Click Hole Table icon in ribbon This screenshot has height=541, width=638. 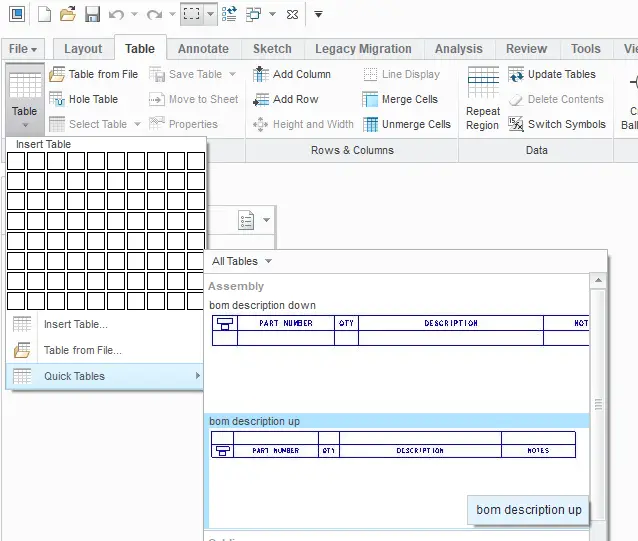57,99
